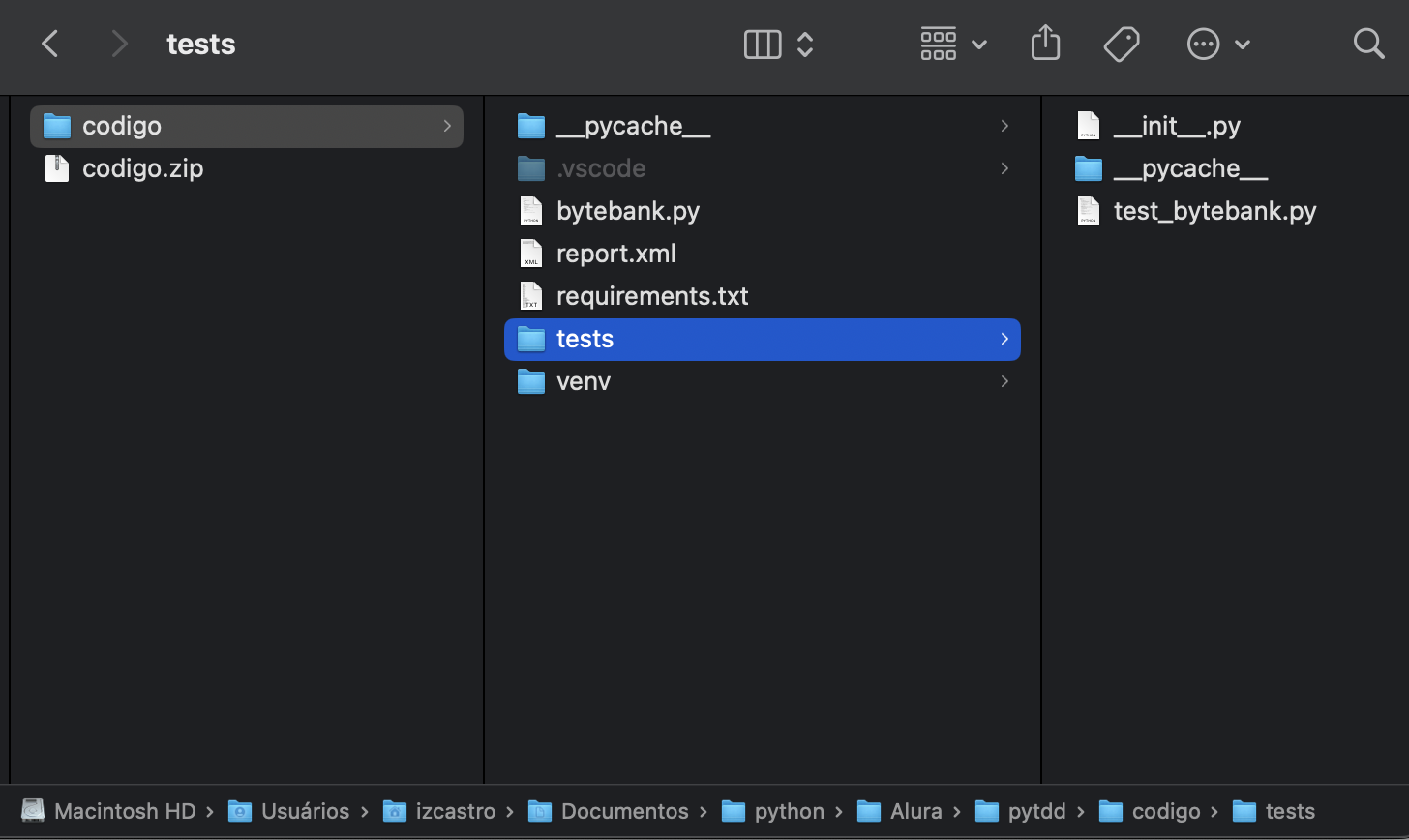The width and height of the screenshot is (1409, 840).
Task: Go forward with the right chevron button
Action: pyautogui.click(x=119, y=44)
